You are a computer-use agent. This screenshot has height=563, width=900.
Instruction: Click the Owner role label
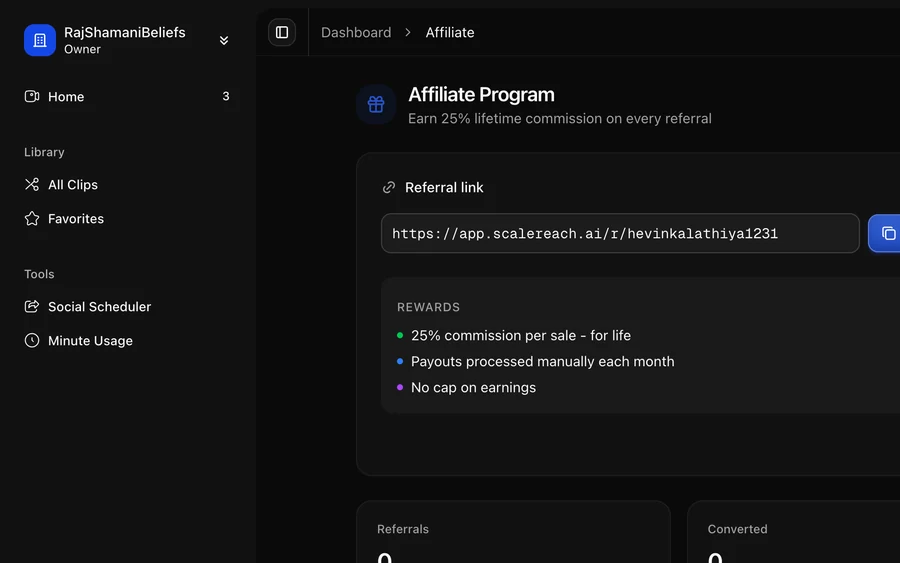click(82, 49)
